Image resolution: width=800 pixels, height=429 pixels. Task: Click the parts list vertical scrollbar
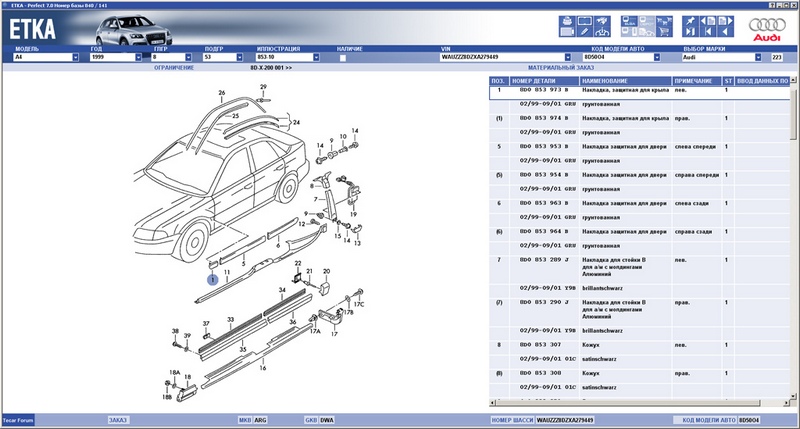793,238
